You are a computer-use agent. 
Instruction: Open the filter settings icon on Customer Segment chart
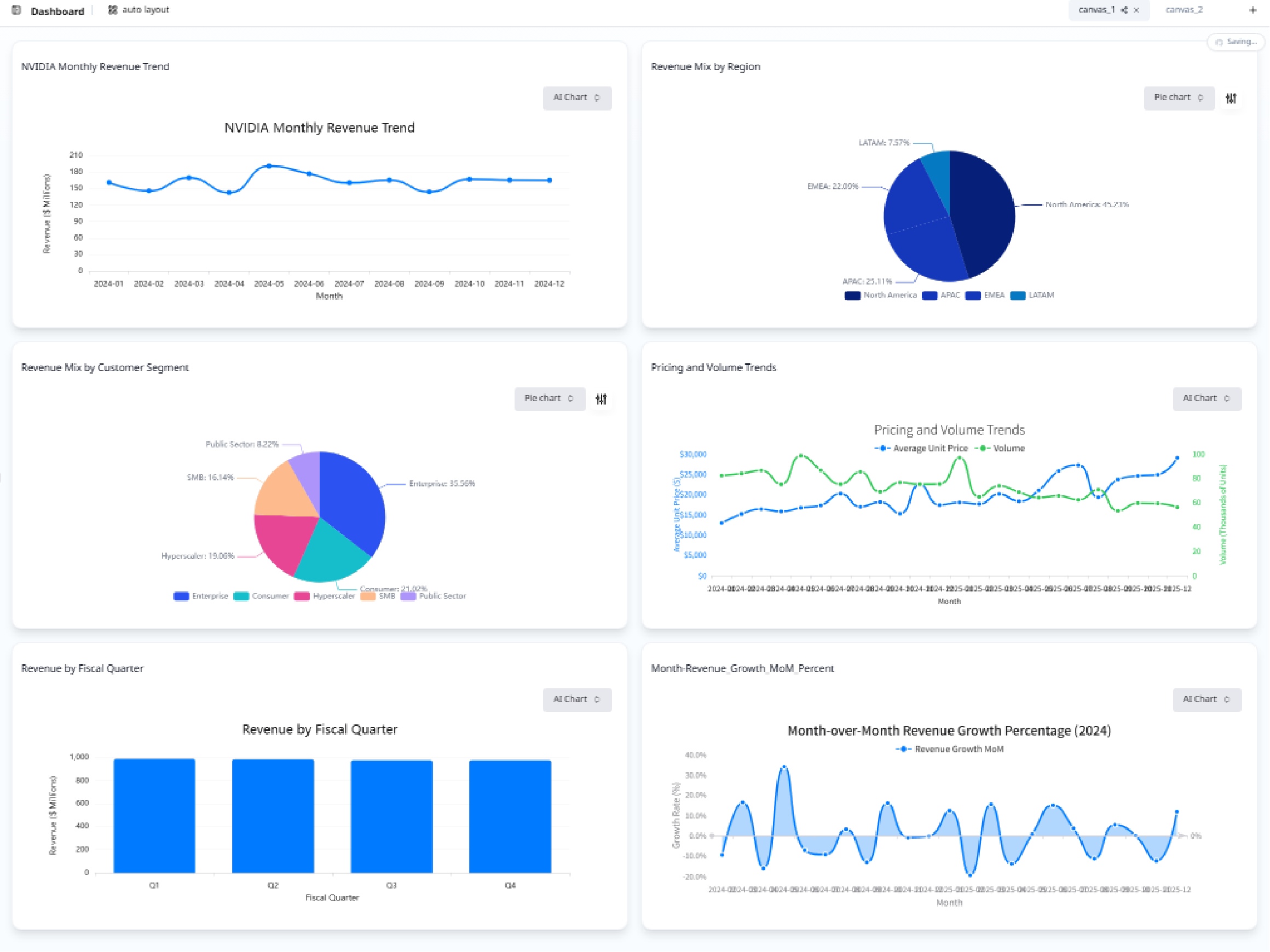click(x=601, y=398)
